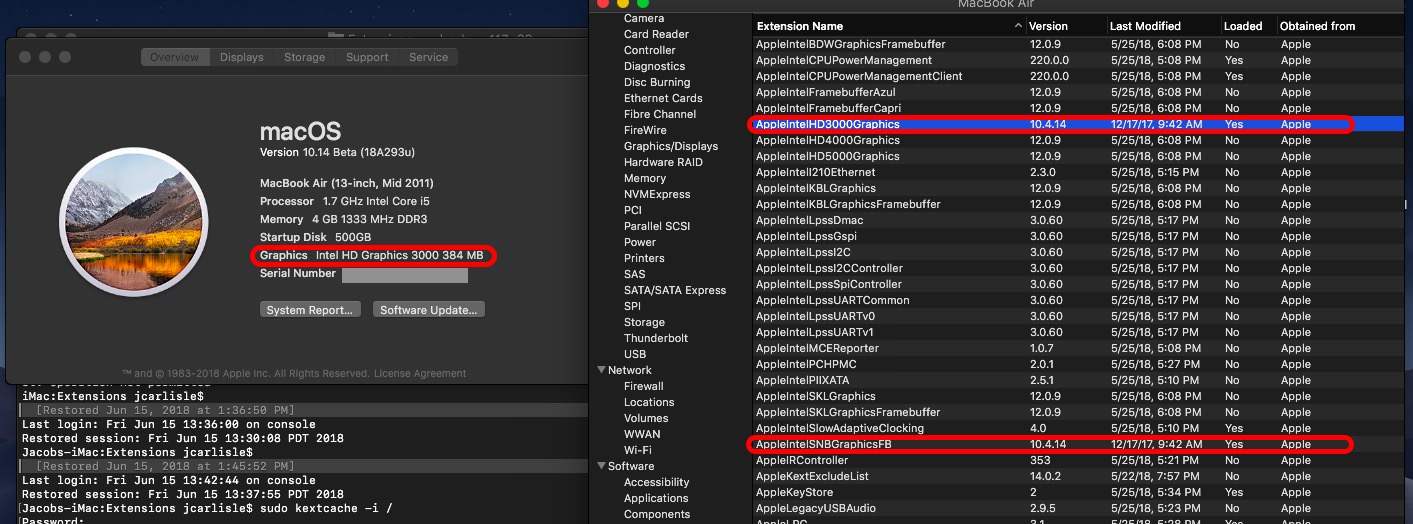This screenshot has height=524, width=1413.
Task: Sort by Version column header
Action: [x=1065, y=26]
